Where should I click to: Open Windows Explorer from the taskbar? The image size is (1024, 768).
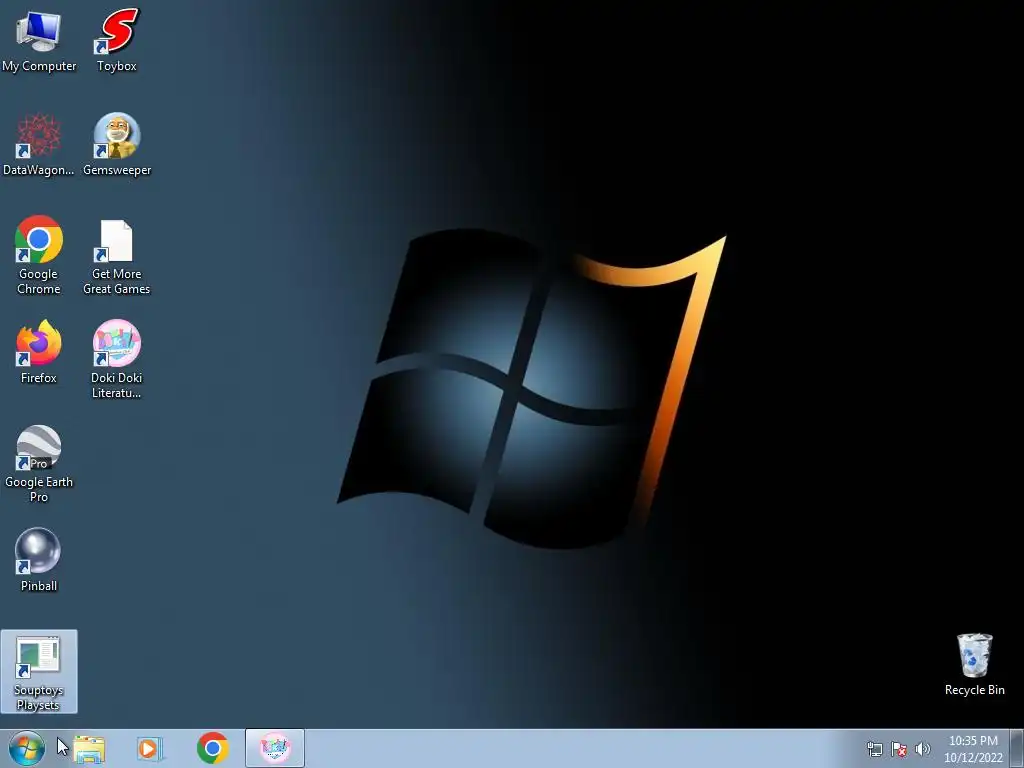(89, 748)
